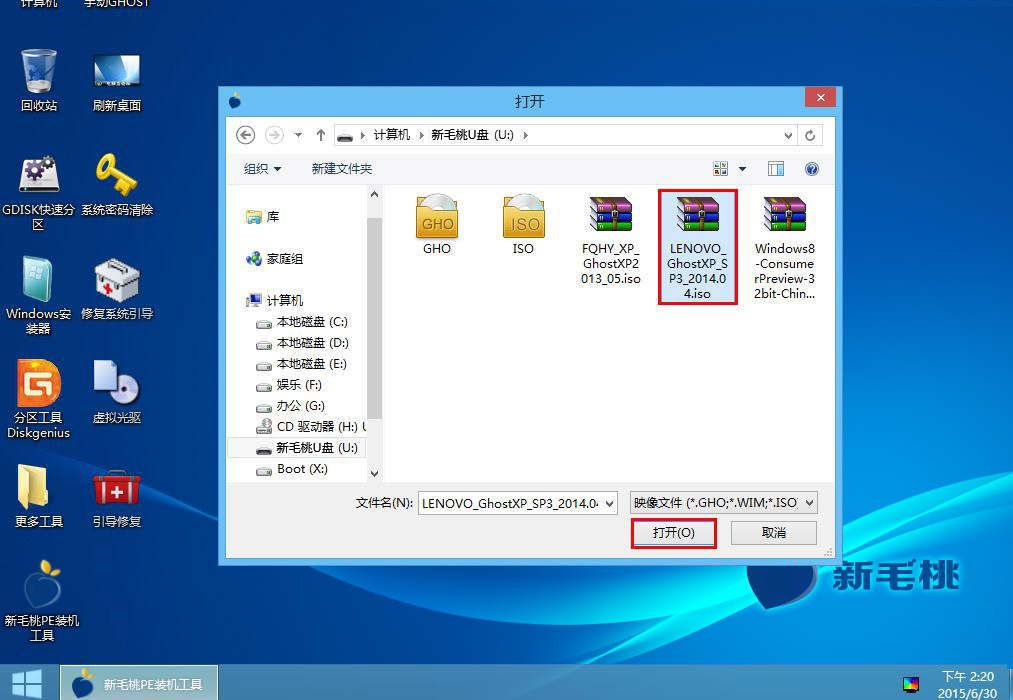Click navigation pane scroll up arrow
1013x700 pixels.
375,194
